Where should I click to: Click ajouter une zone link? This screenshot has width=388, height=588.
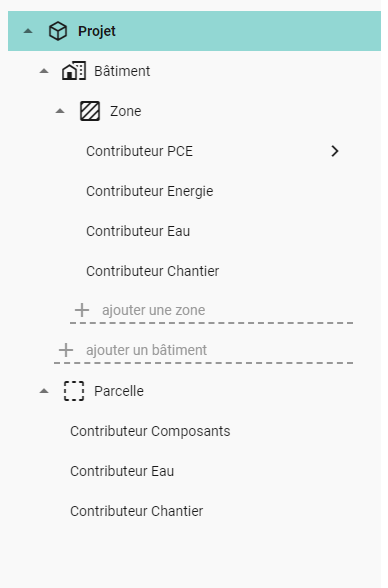click(x=153, y=310)
